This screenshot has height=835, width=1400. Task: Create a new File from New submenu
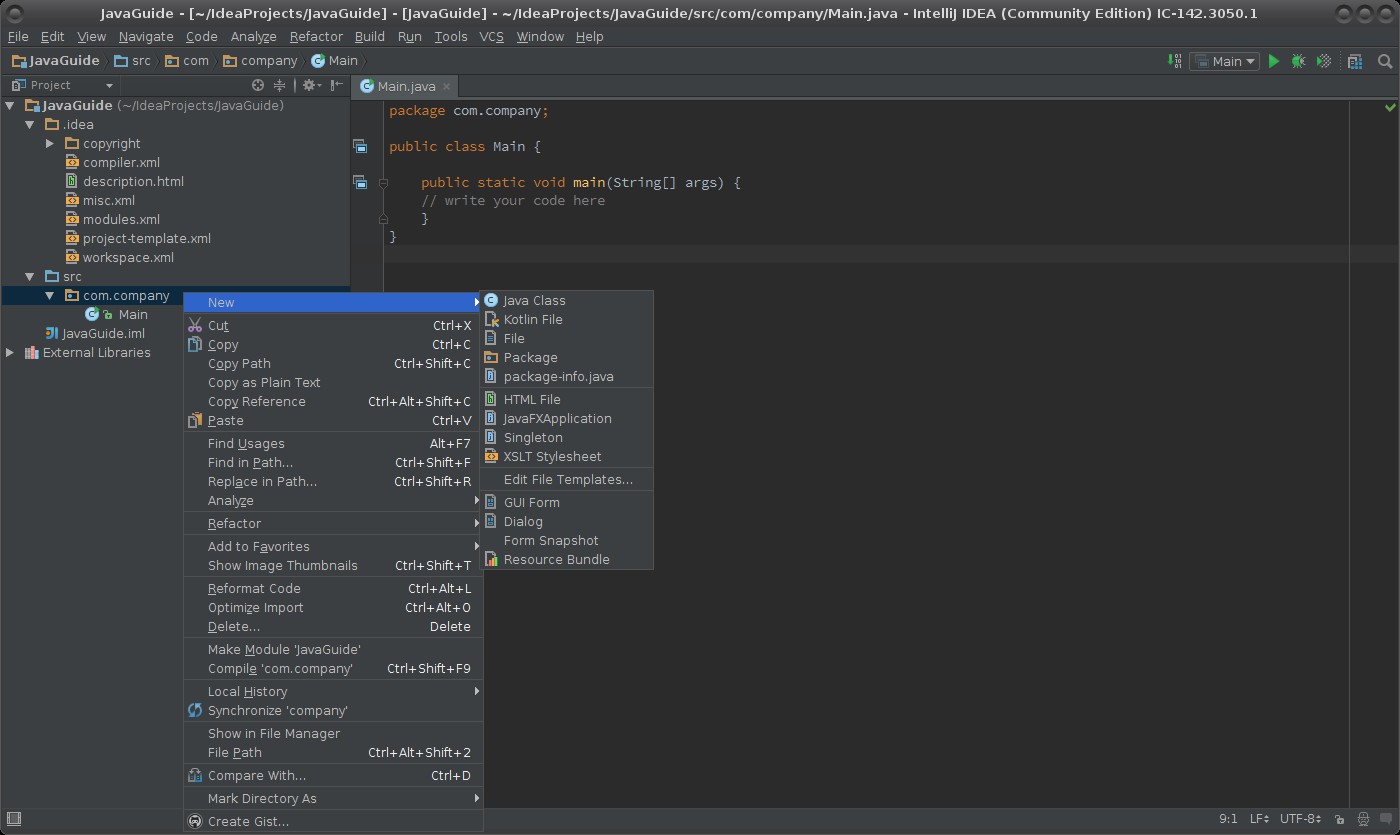pos(566,338)
